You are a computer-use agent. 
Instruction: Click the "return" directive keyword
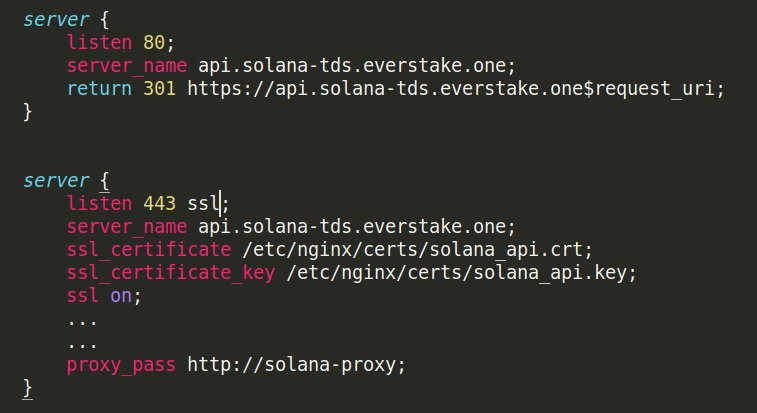pos(97,89)
